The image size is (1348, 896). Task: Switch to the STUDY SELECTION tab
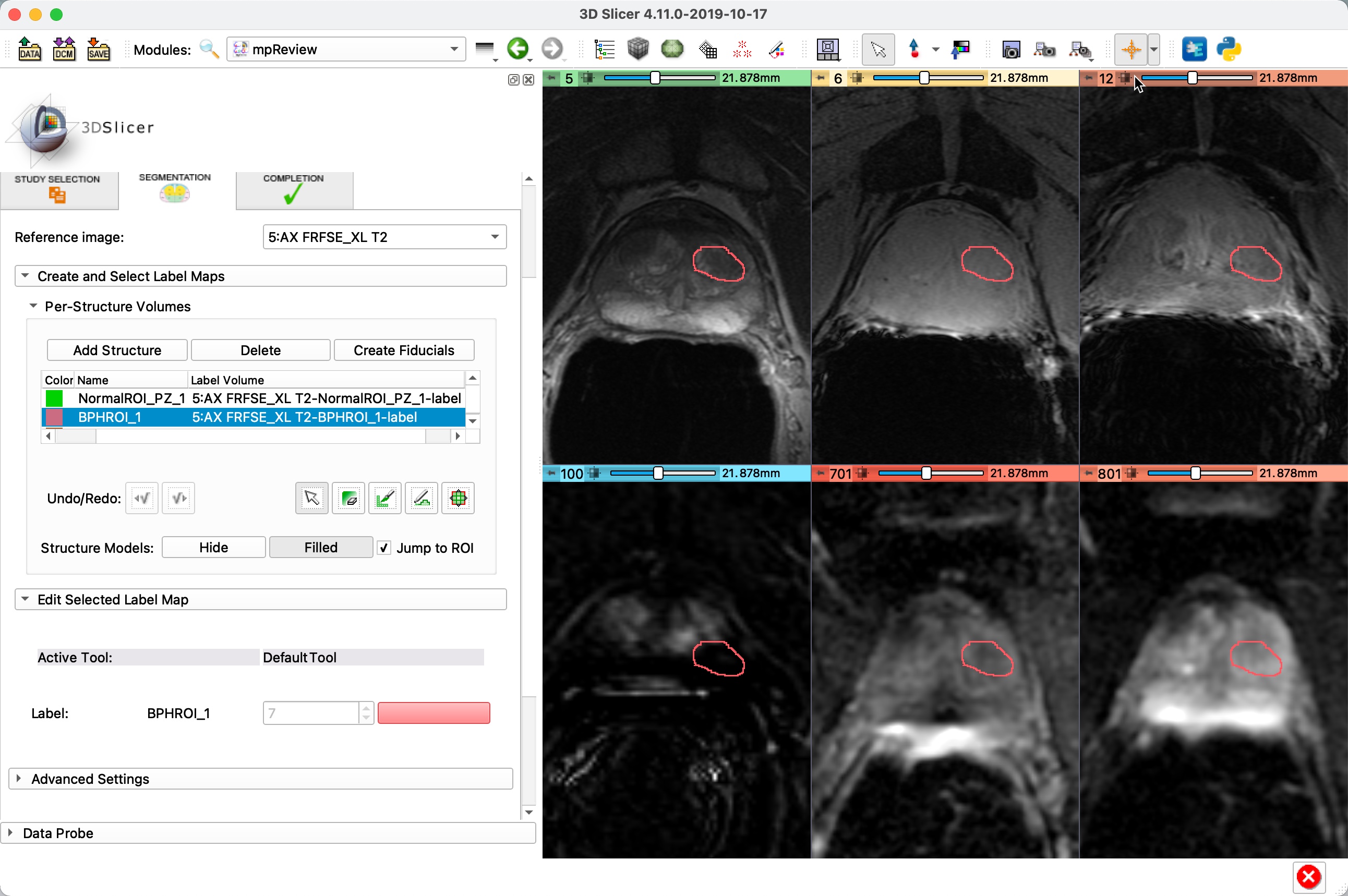[58, 189]
